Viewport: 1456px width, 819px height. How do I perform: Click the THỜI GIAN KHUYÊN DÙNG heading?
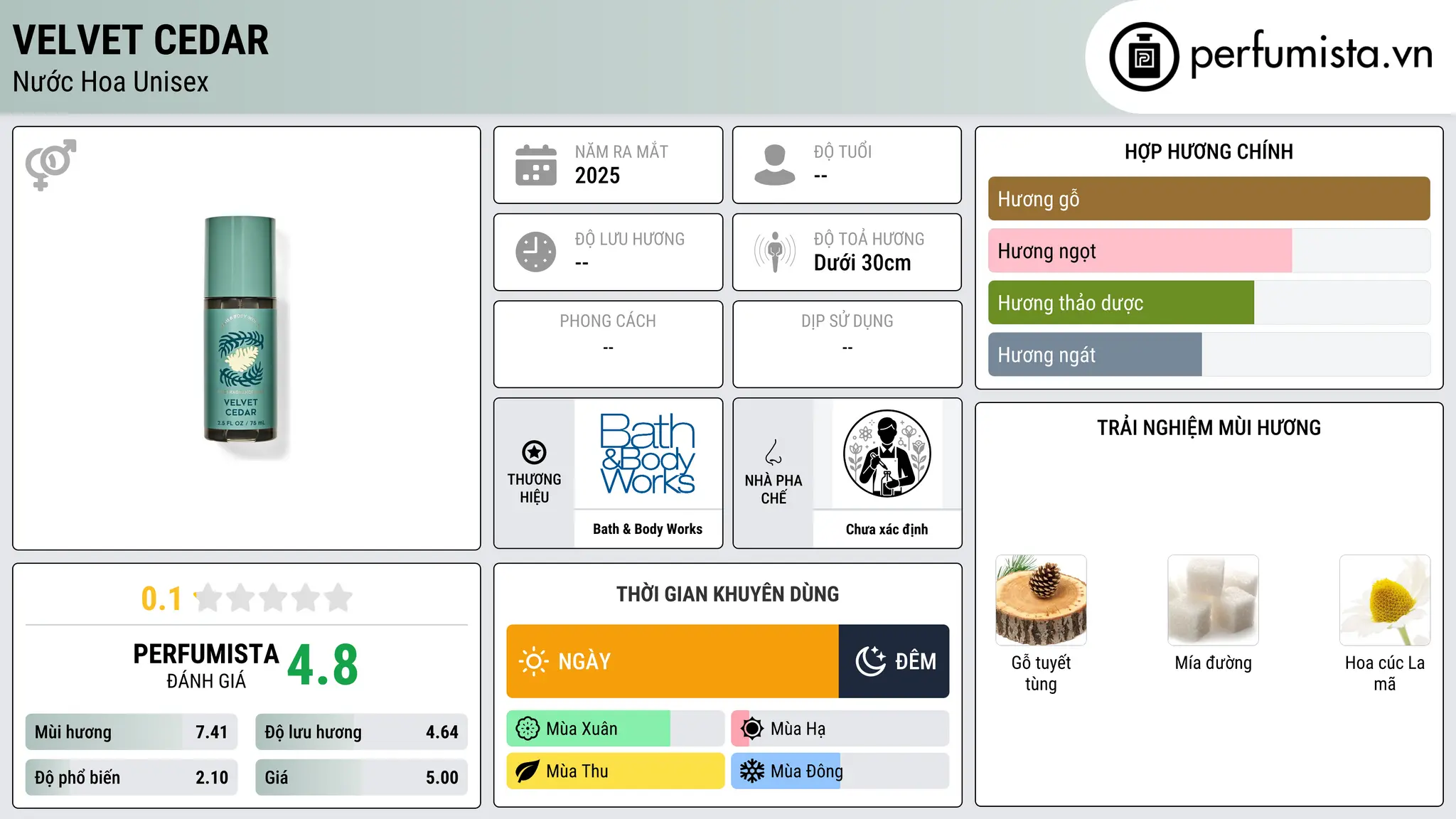coord(727,594)
